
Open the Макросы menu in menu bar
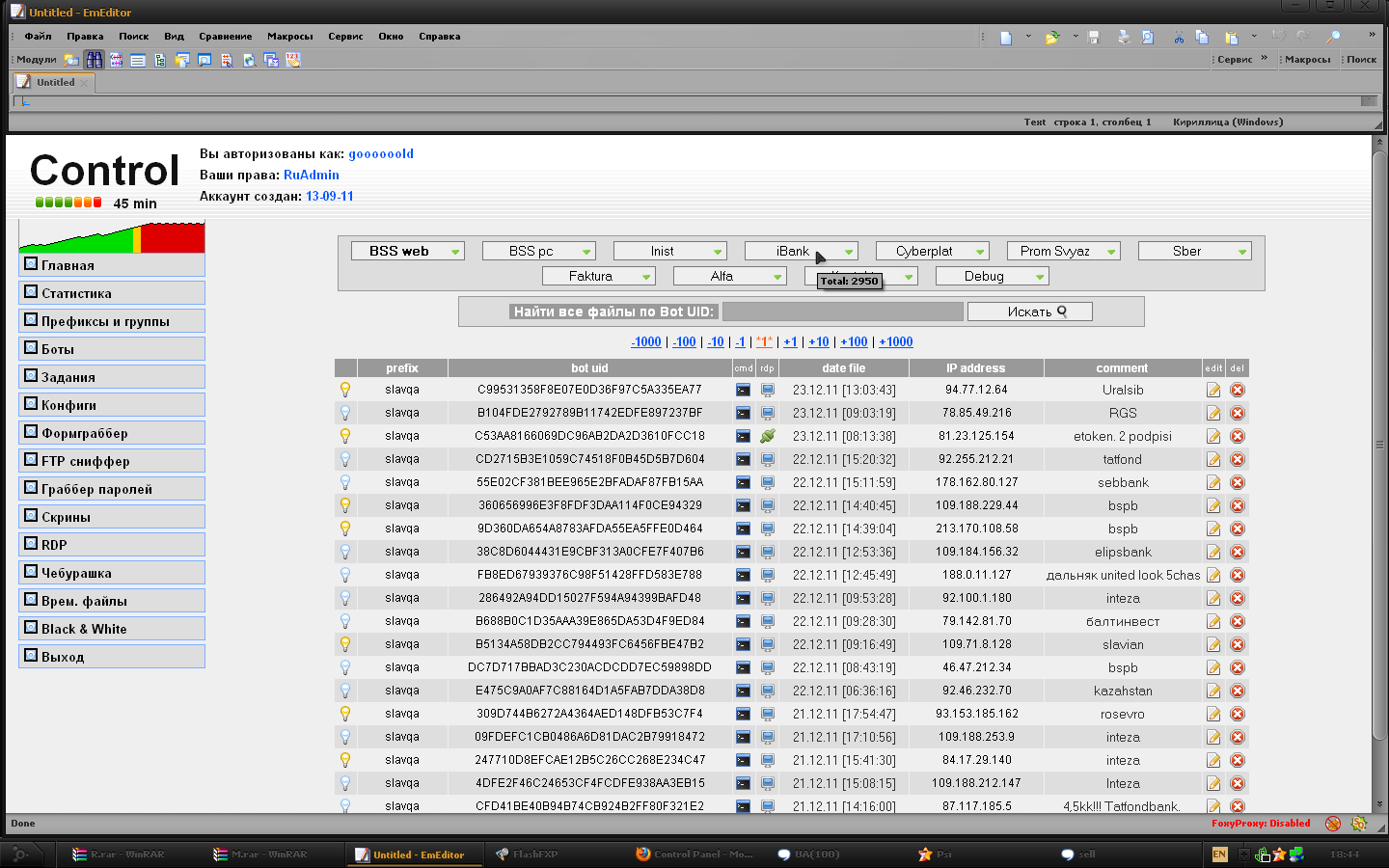click(x=290, y=37)
